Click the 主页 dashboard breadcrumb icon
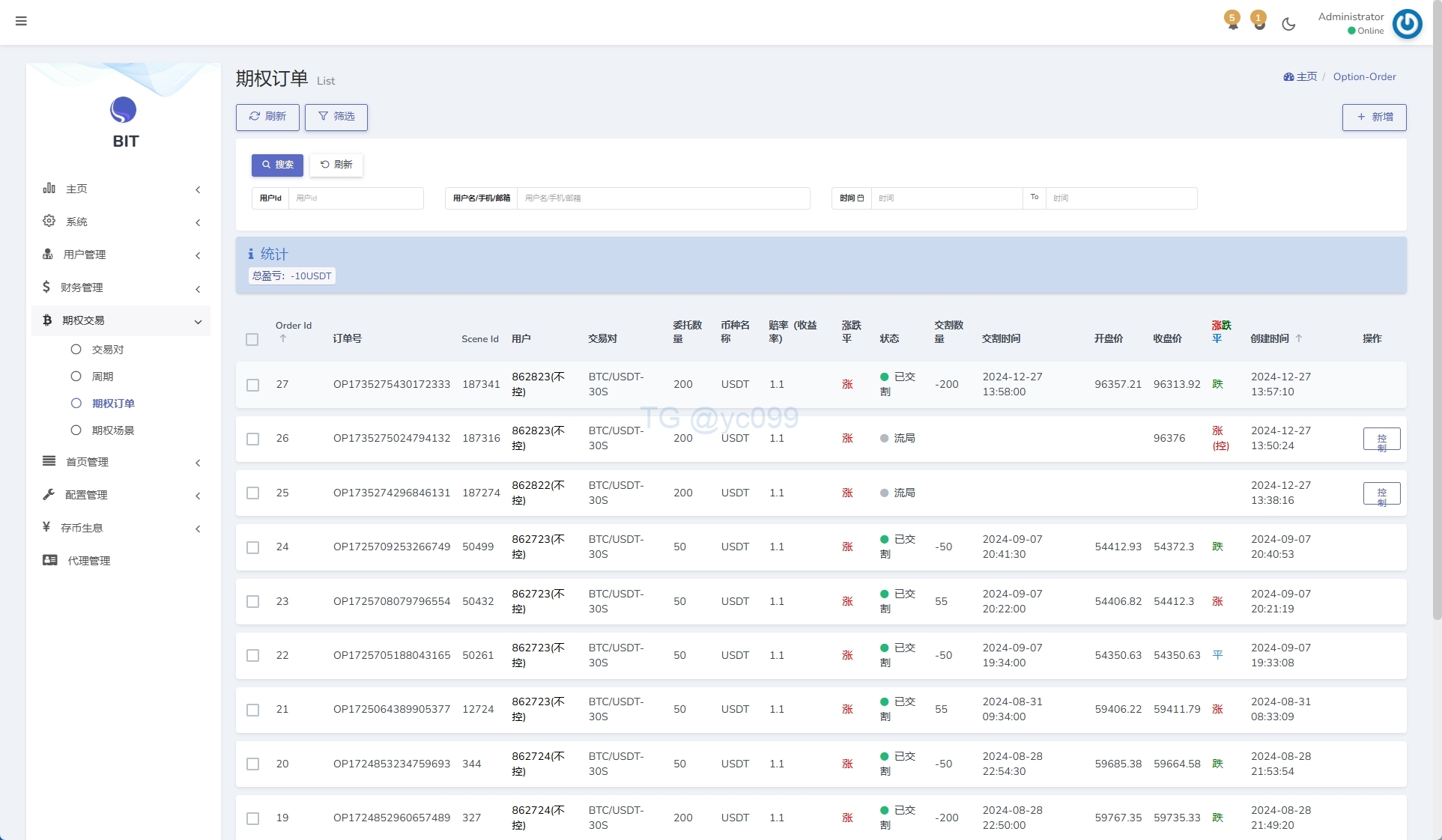The height and width of the screenshot is (840, 1442). click(1288, 77)
